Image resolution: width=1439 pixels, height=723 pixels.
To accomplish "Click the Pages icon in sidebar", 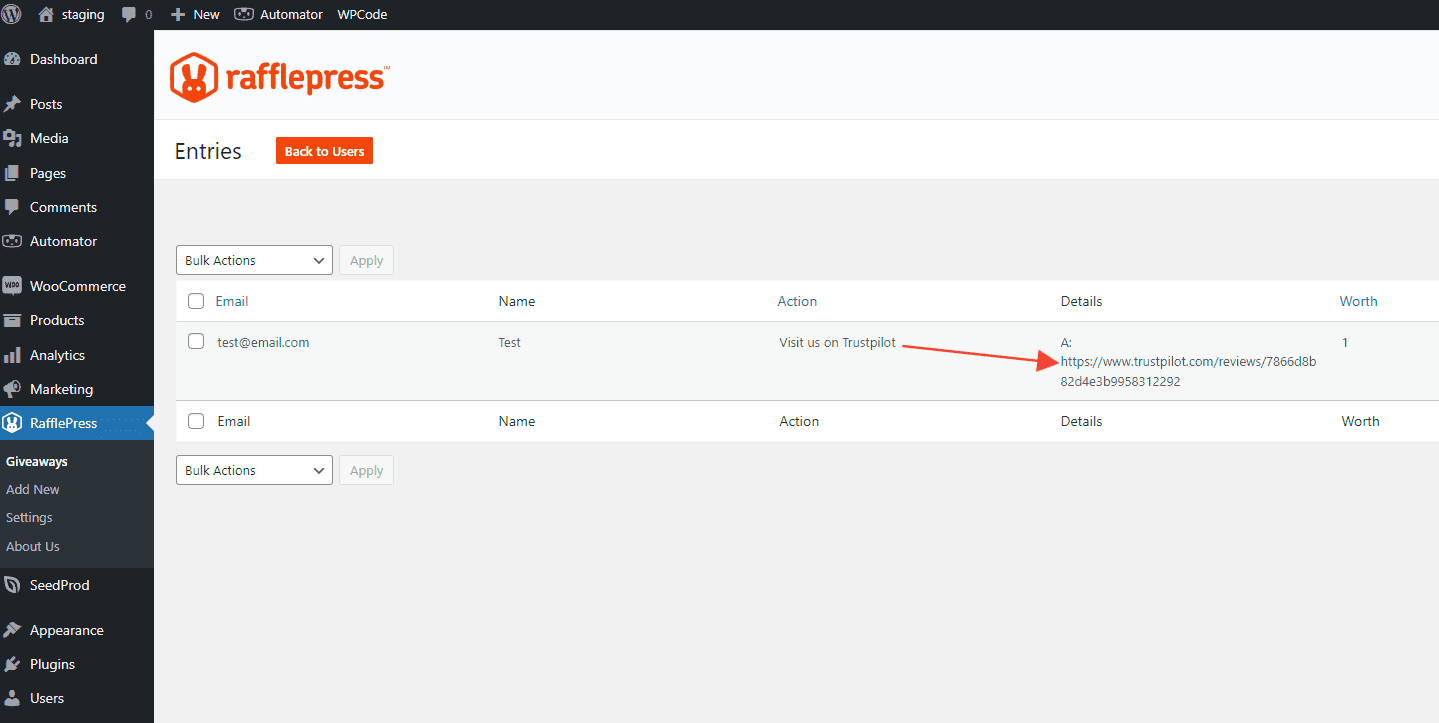I will (x=13, y=173).
